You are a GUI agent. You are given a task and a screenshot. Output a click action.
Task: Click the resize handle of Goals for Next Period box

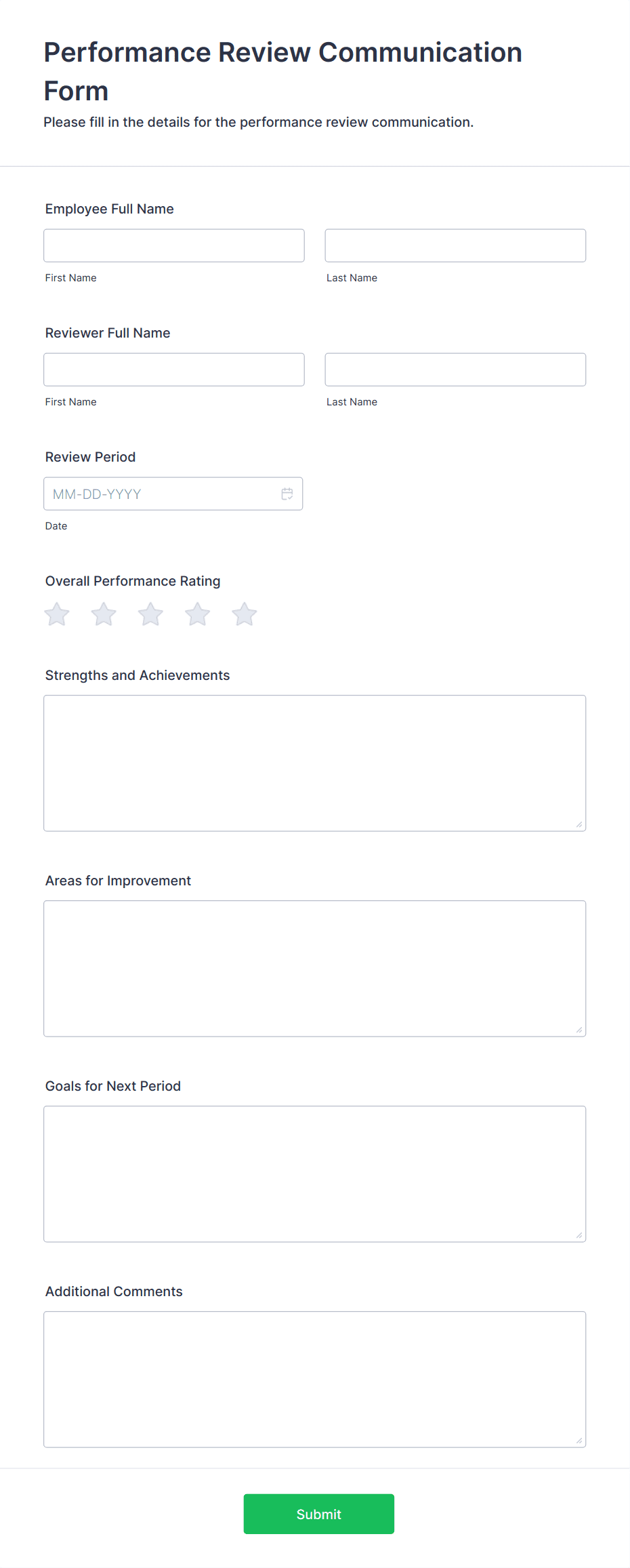(x=579, y=1235)
